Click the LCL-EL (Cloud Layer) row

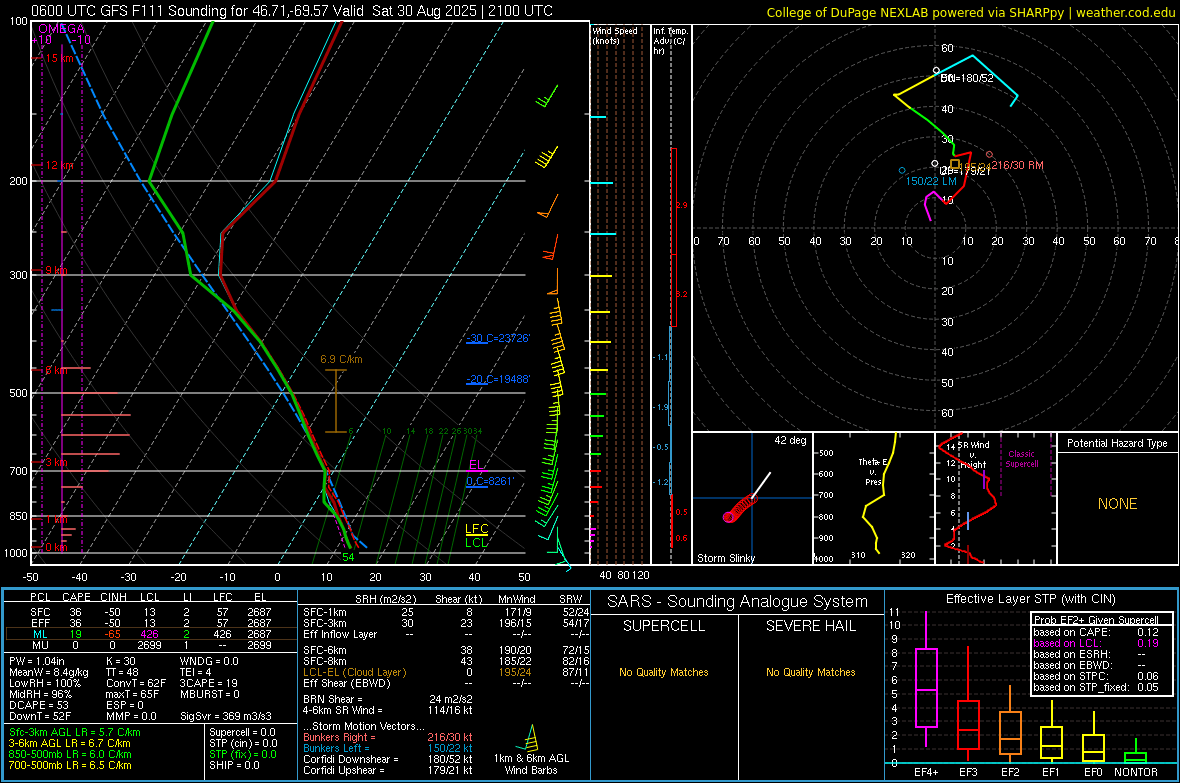[446, 672]
